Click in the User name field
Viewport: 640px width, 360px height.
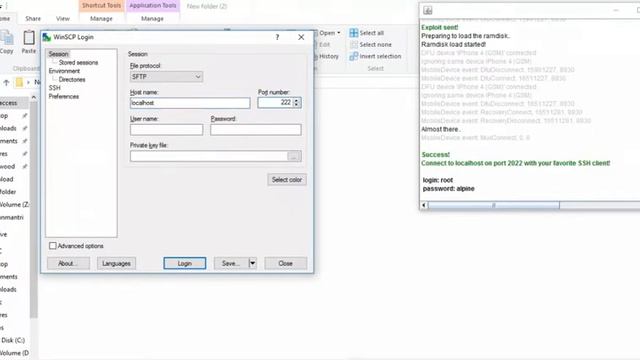167,130
